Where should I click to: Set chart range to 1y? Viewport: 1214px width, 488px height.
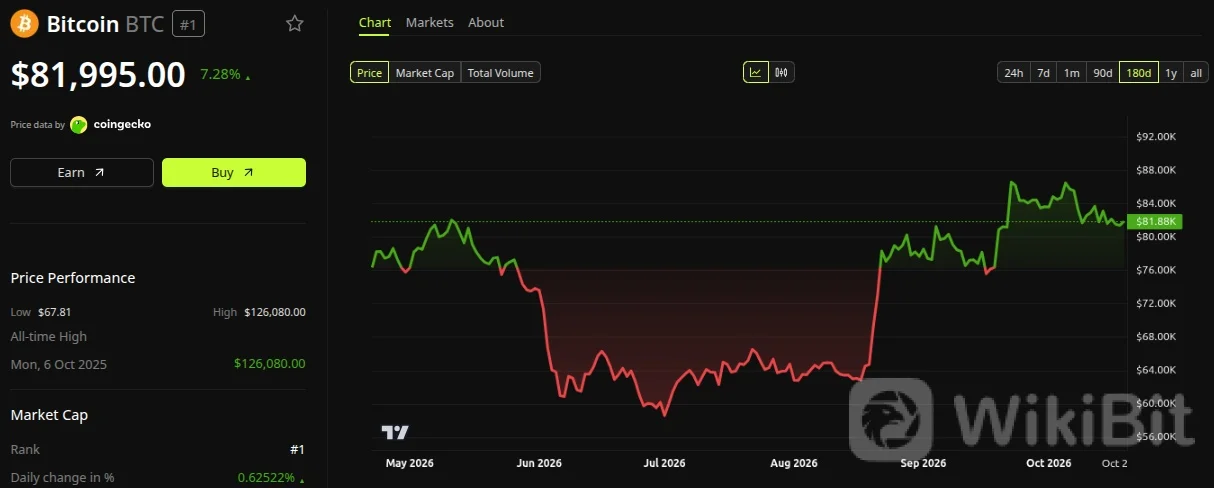[1171, 72]
